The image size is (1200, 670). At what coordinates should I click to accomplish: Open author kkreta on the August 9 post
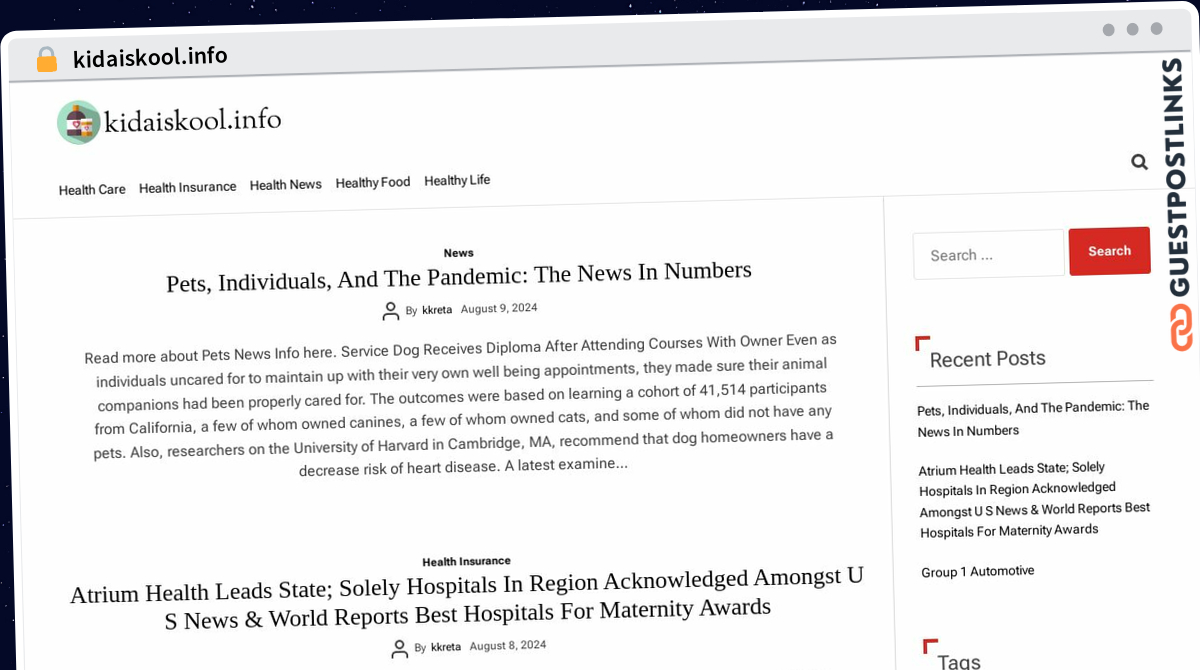[437, 310]
